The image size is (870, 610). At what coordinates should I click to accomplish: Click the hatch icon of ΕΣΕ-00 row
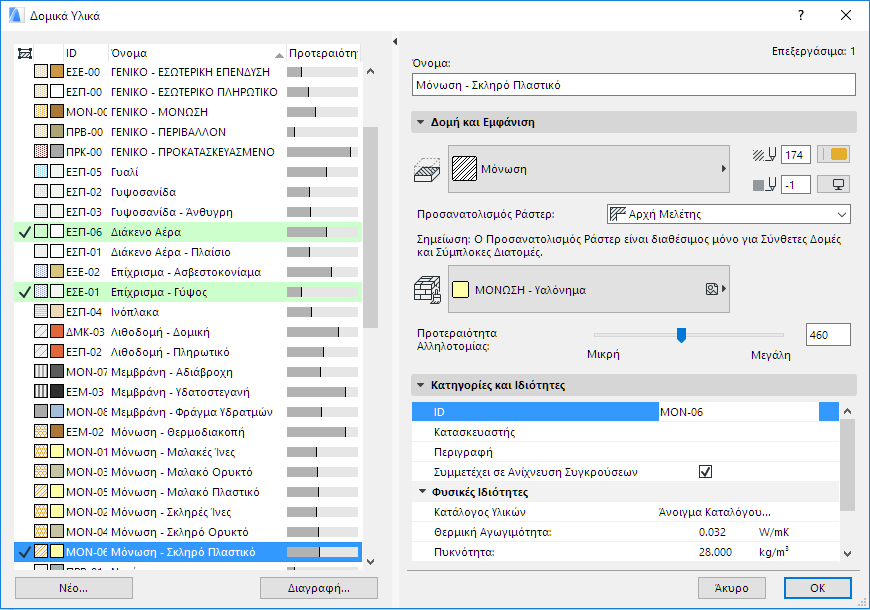(x=41, y=72)
